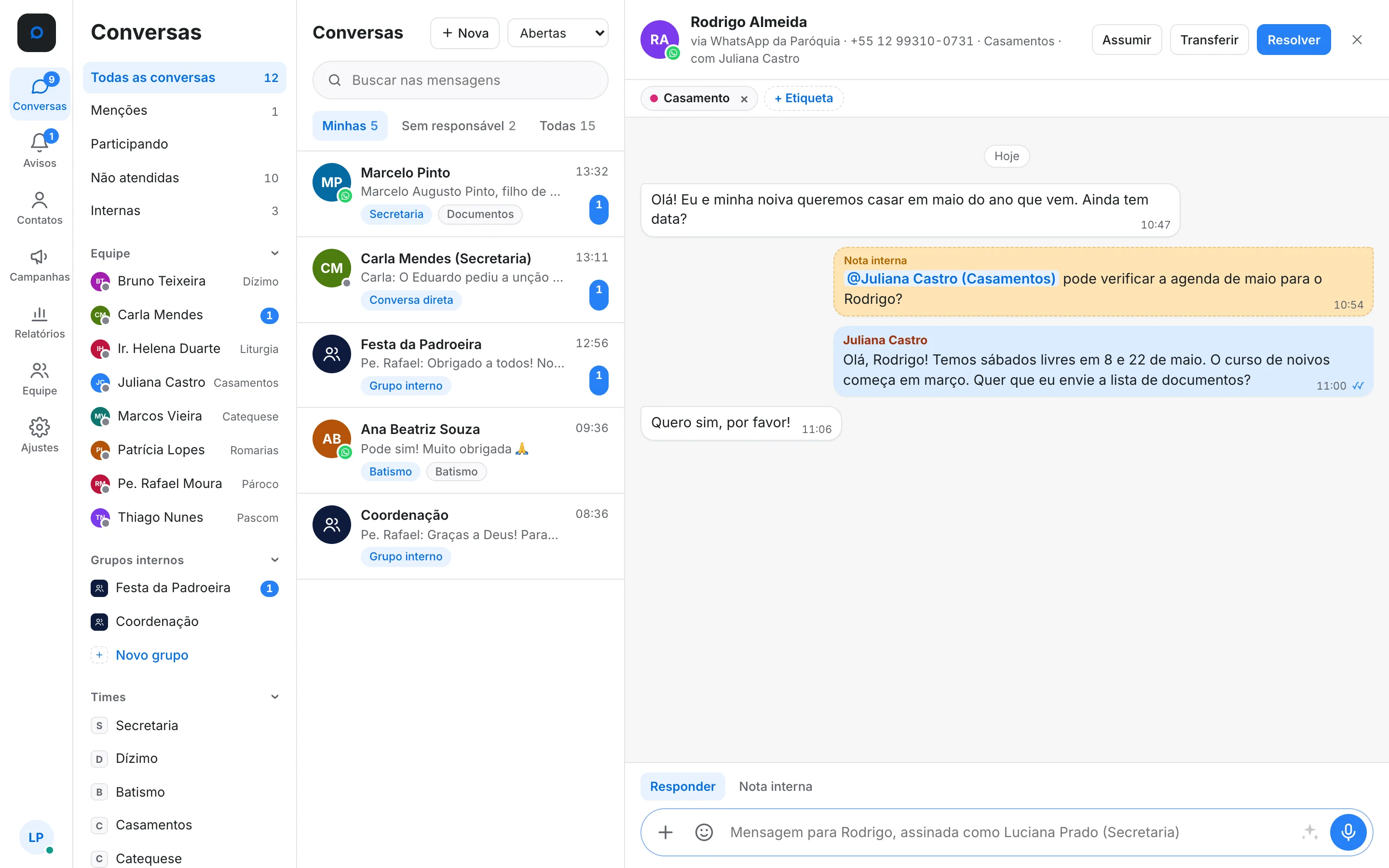The image size is (1389, 868).
Task: Open Ajustes gear settings
Action: pos(40,434)
